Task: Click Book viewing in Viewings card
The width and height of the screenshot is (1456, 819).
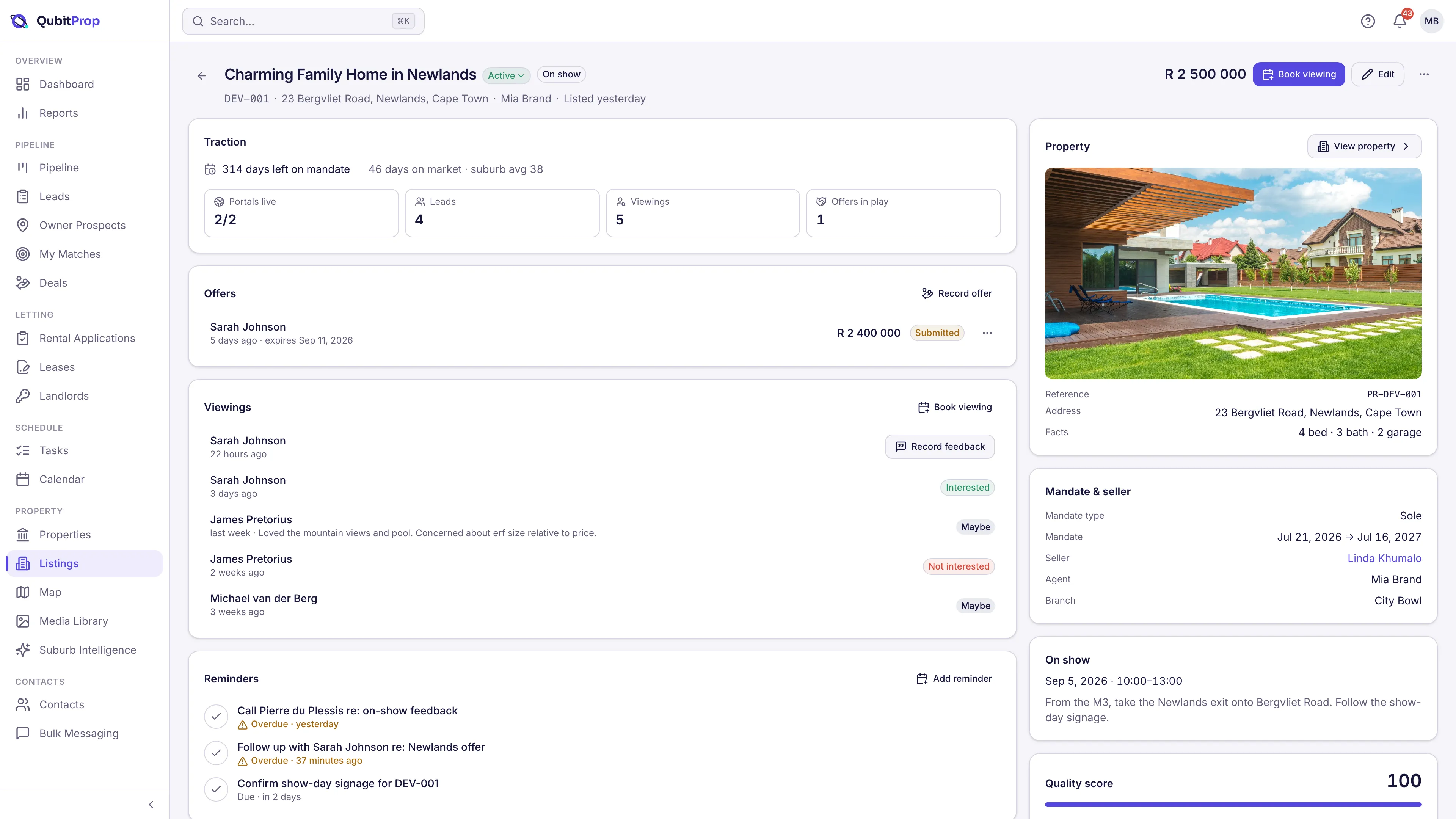Action: click(955, 407)
